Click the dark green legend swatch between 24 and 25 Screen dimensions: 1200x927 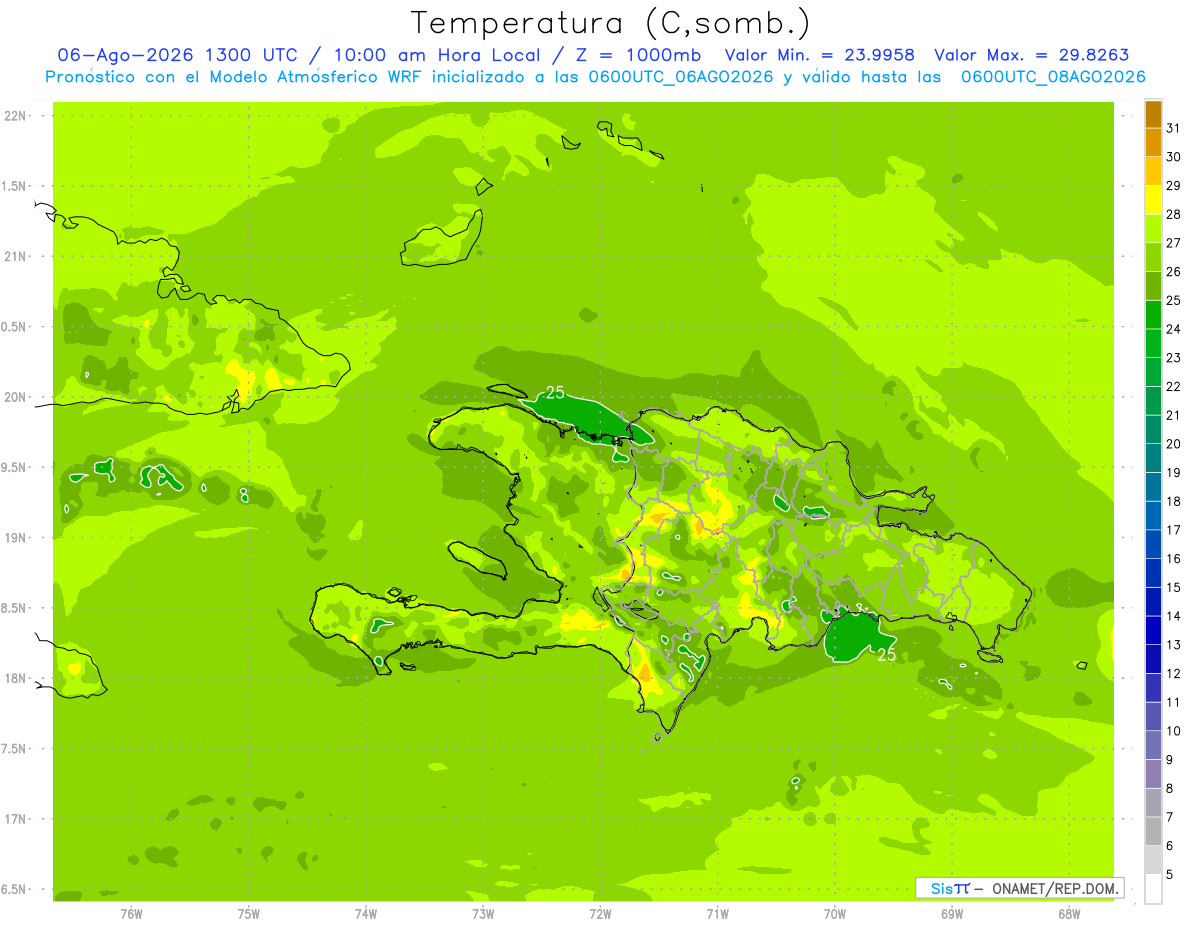1153,316
